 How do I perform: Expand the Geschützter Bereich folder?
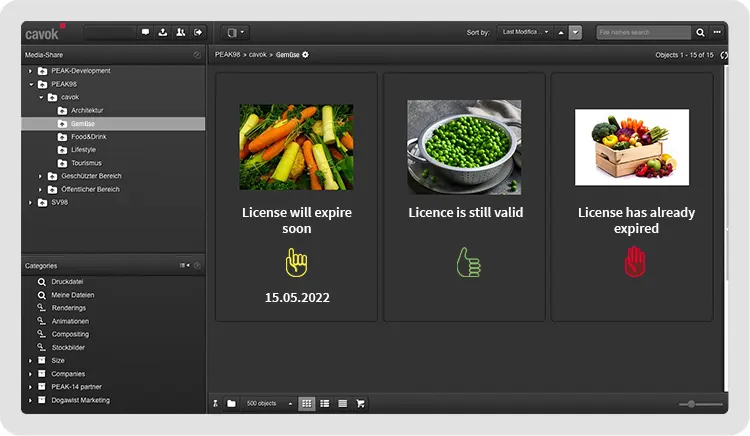tap(40, 176)
